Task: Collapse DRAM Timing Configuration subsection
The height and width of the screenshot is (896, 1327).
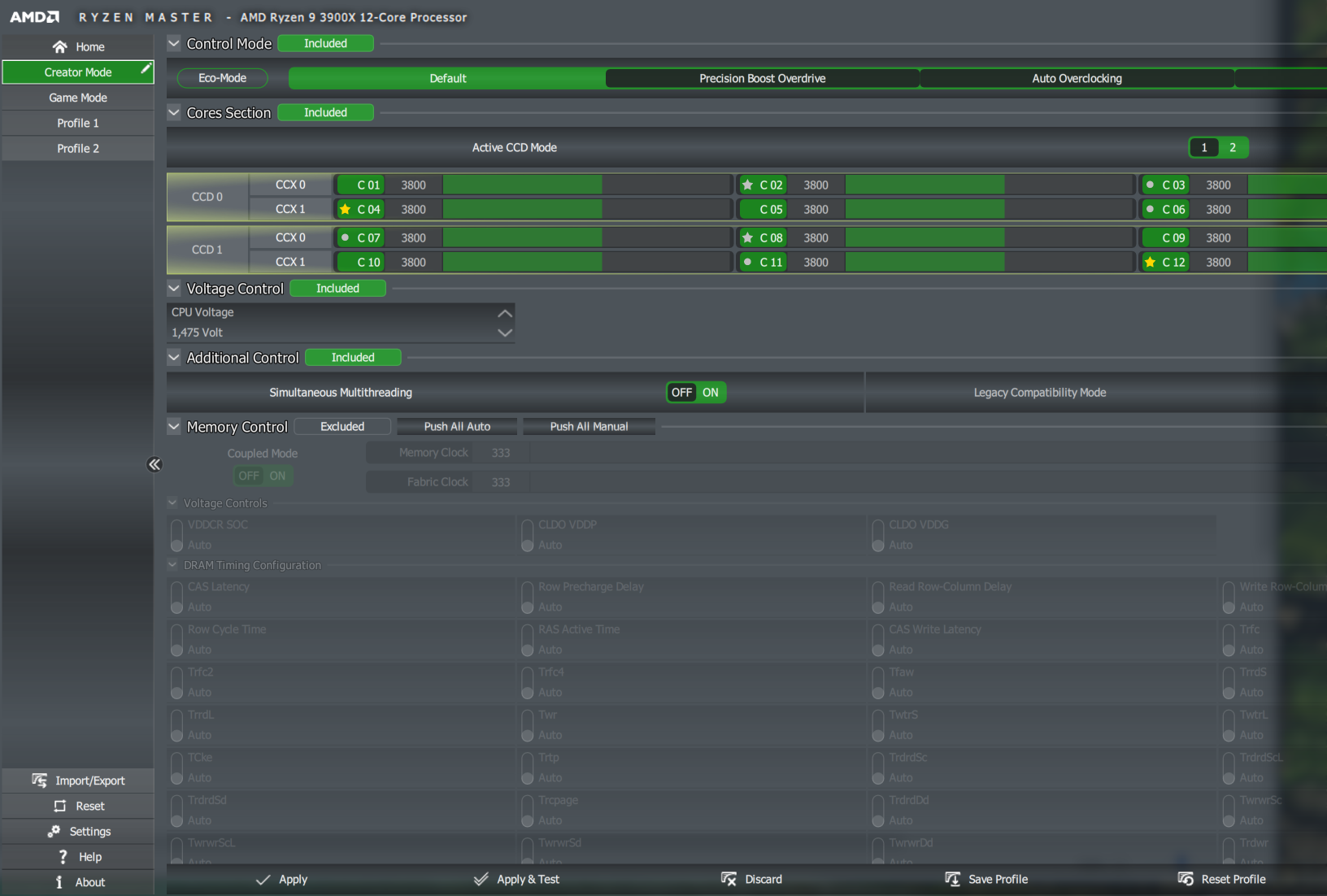Action: [x=172, y=564]
